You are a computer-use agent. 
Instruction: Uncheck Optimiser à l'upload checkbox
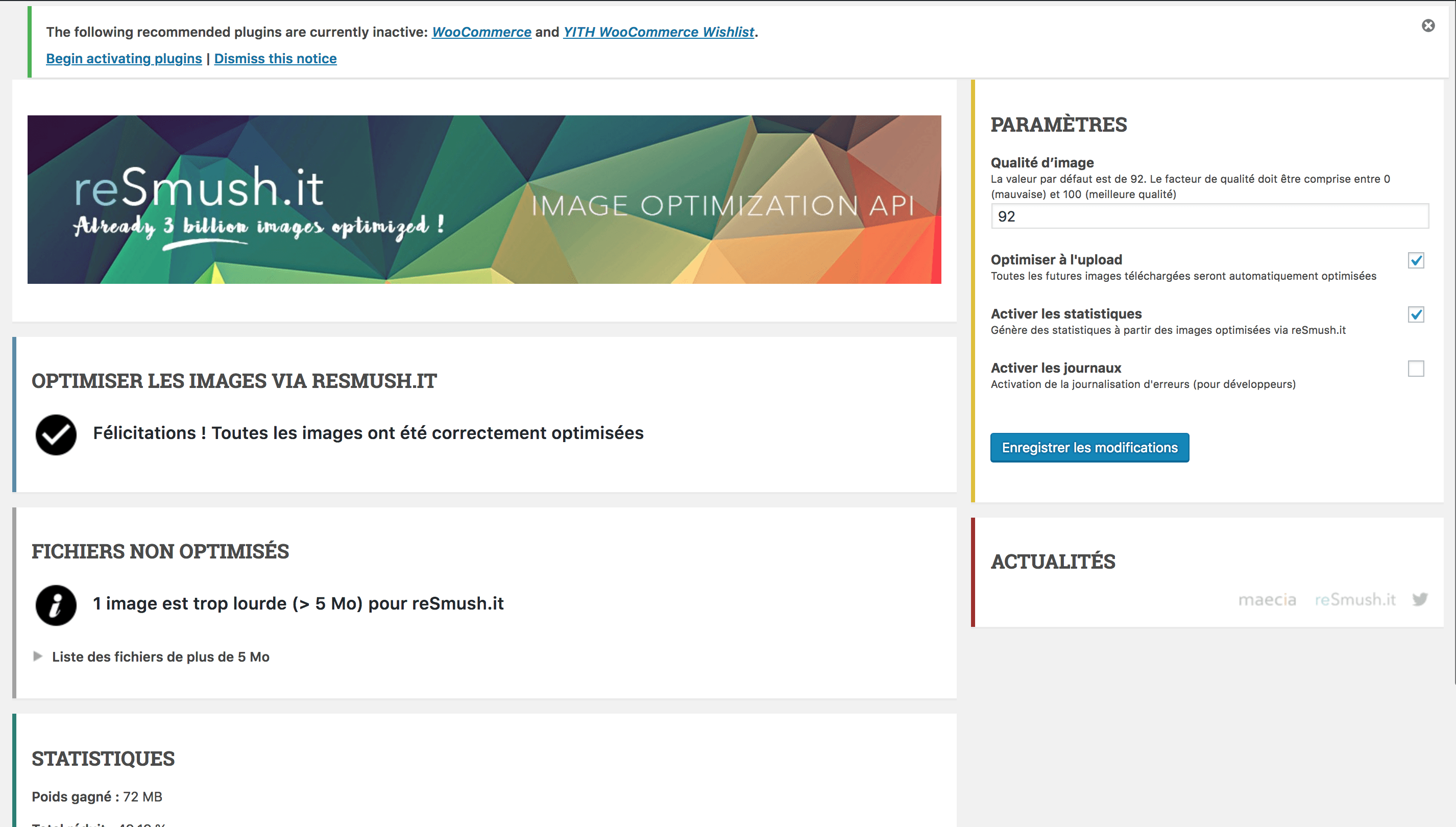pyautogui.click(x=1416, y=260)
